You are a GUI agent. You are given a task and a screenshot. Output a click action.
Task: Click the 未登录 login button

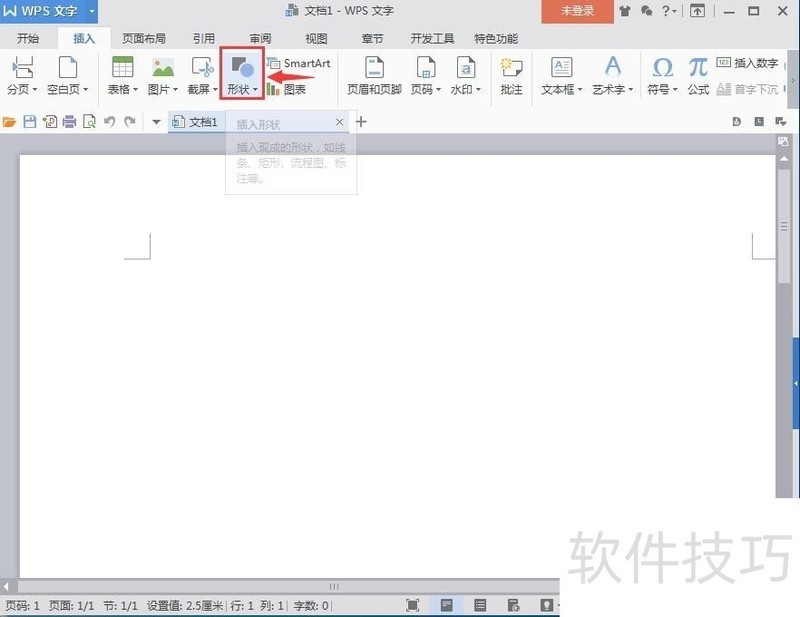578,11
